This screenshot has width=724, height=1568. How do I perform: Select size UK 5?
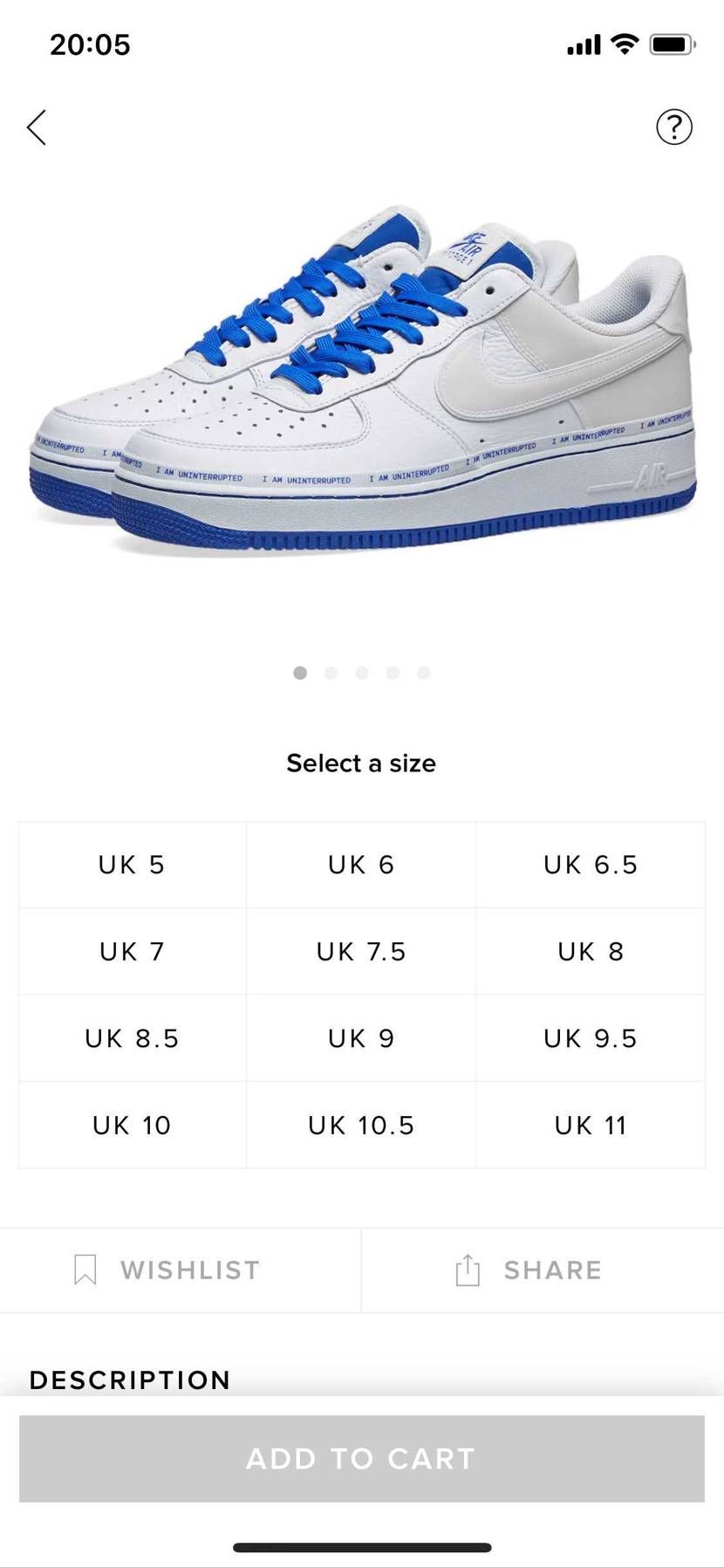tap(133, 865)
